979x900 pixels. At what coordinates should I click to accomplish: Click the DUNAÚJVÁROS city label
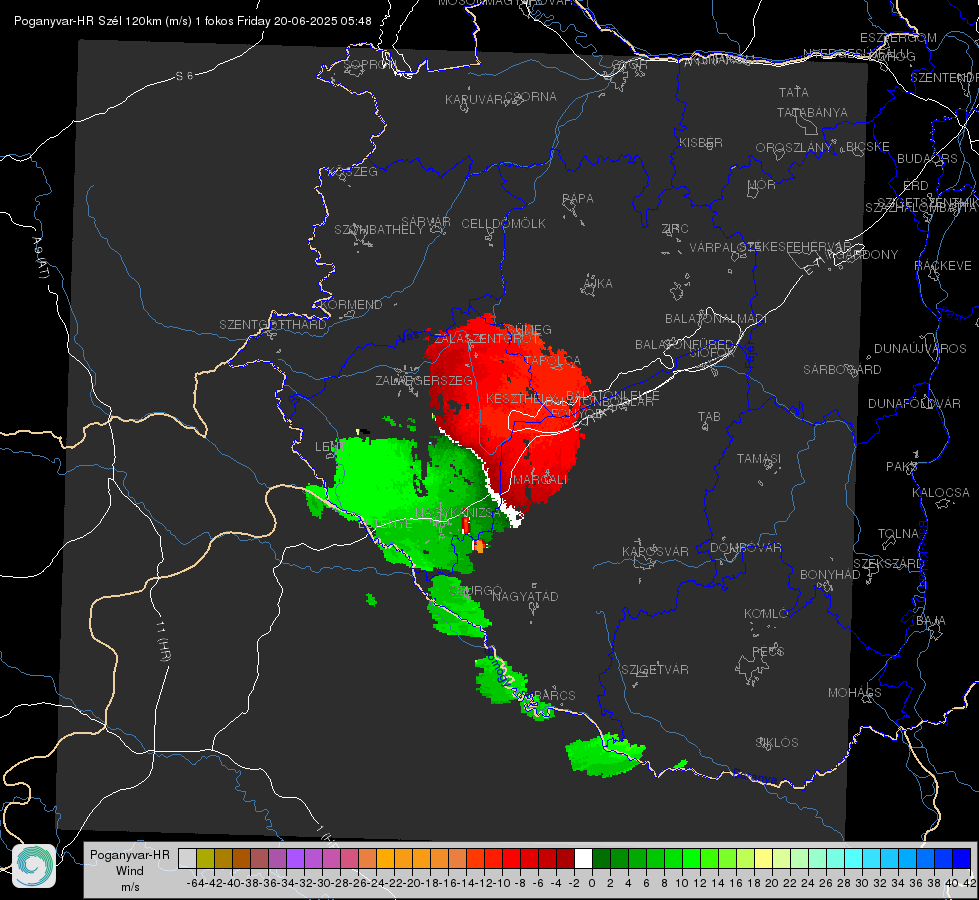[920, 348]
